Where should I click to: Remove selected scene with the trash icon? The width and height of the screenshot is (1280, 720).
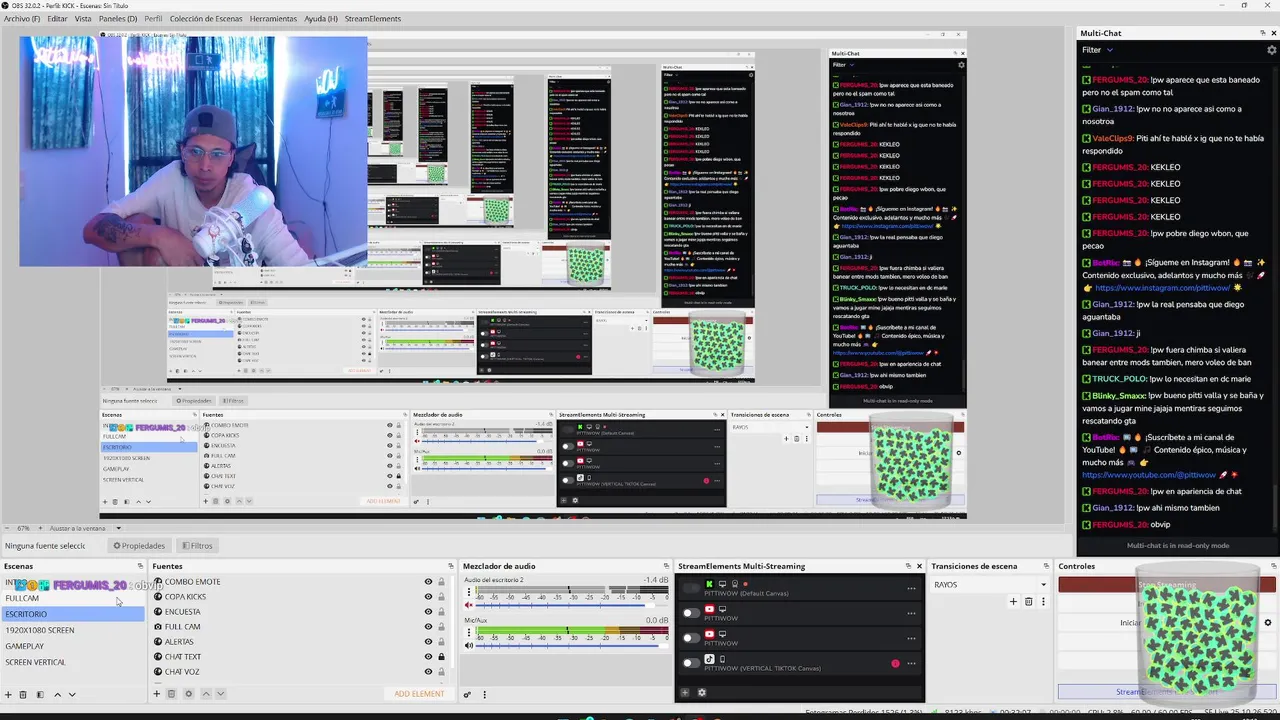pos(24,694)
